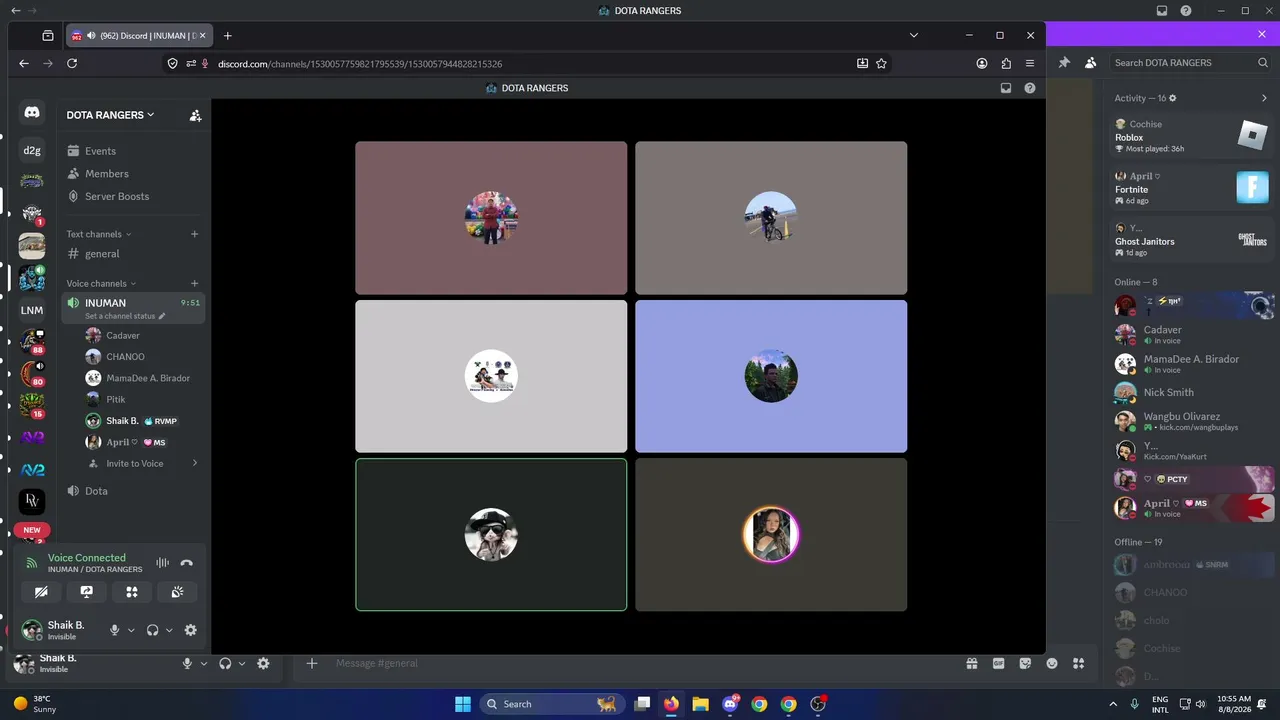The height and width of the screenshot is (720, 1280).
Task: Toggle member list icon in background Discord
Action: tap(1090, 62)
